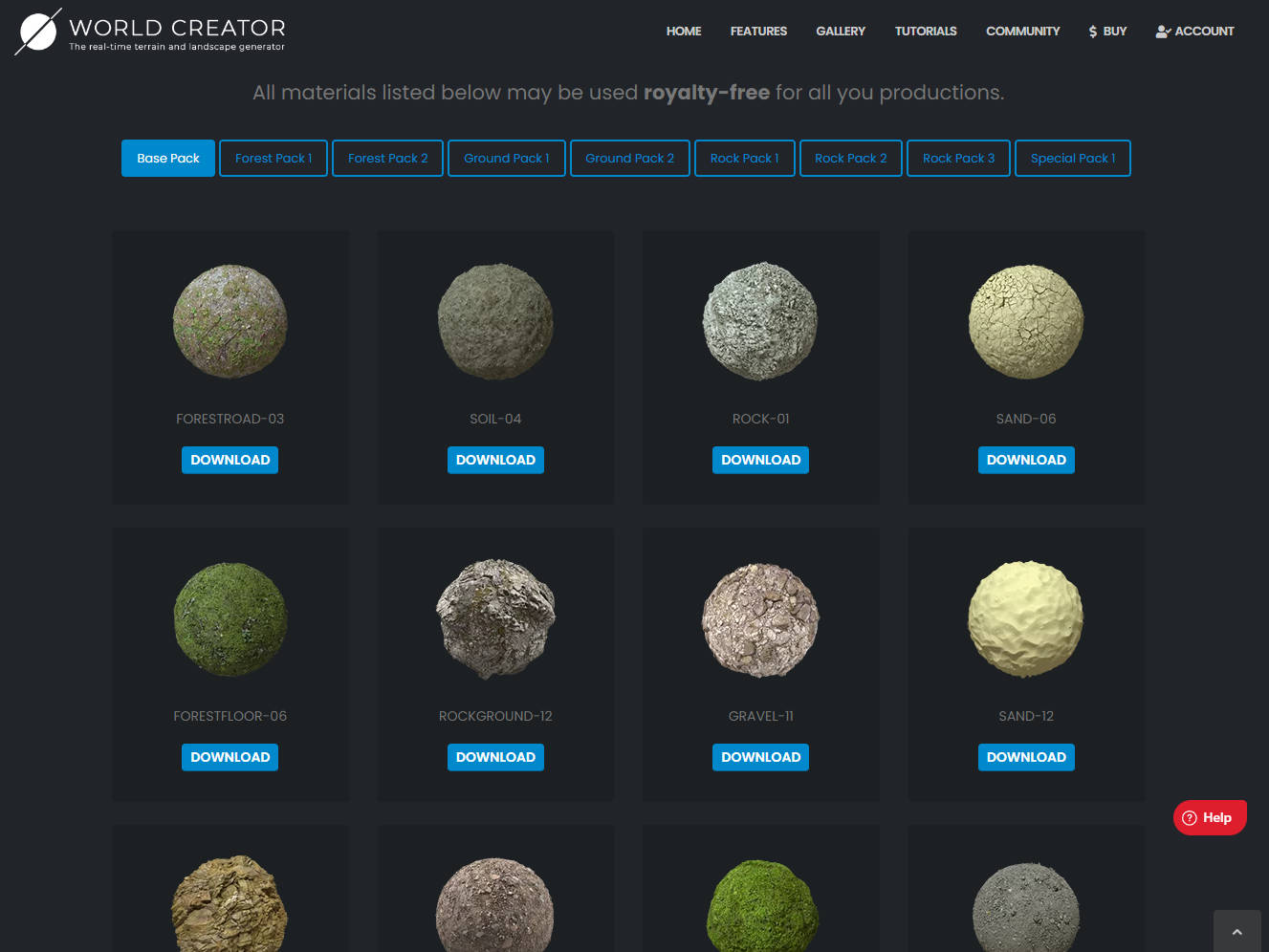Go to the Gallery page
1269x952 pixels.
coord(841,32)
